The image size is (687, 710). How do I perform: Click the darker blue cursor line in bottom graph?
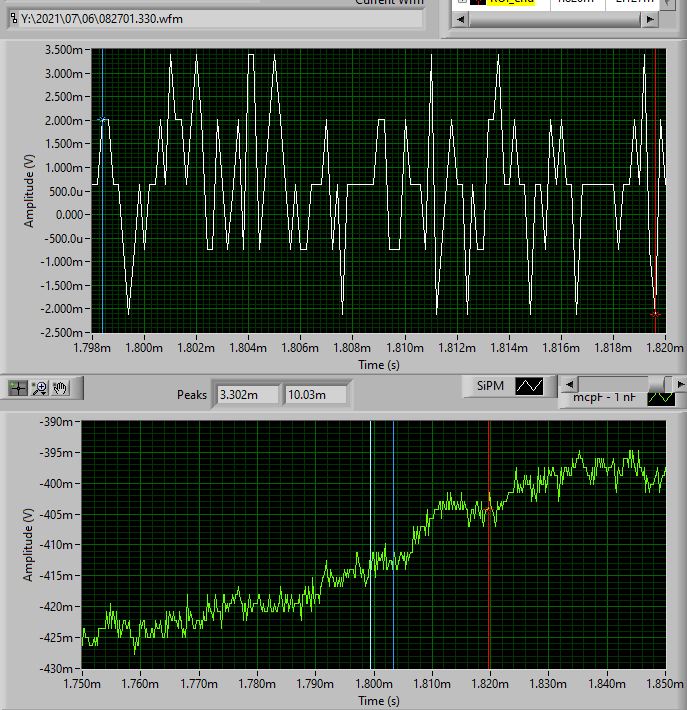[x=393, y=544]
